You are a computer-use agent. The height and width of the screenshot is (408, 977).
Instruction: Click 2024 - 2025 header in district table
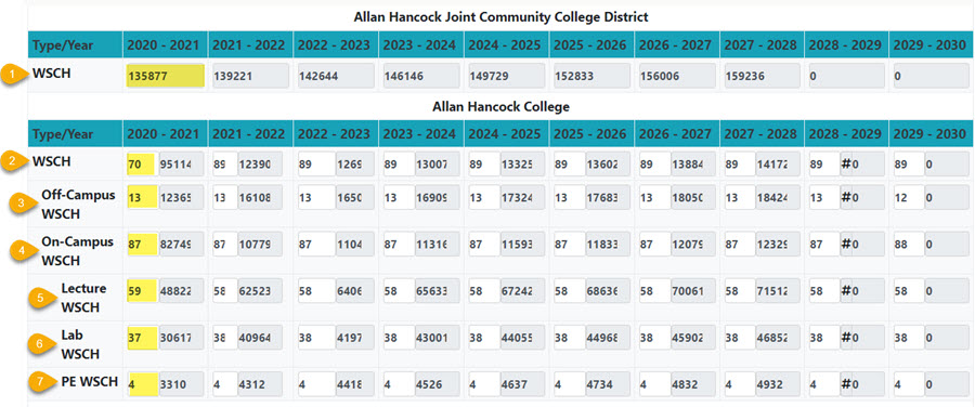point(507,45)
